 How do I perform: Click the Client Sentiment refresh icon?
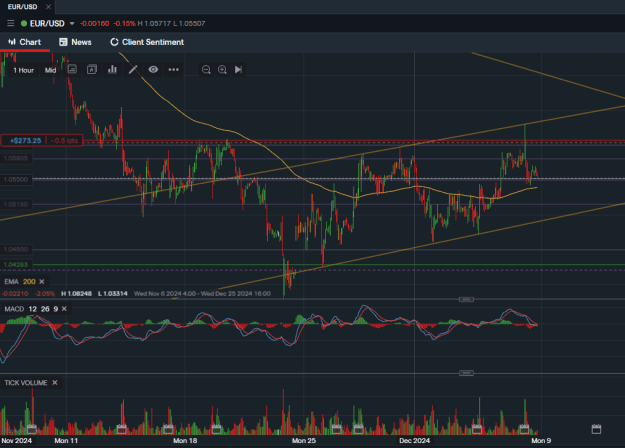(x=114, y=42)
